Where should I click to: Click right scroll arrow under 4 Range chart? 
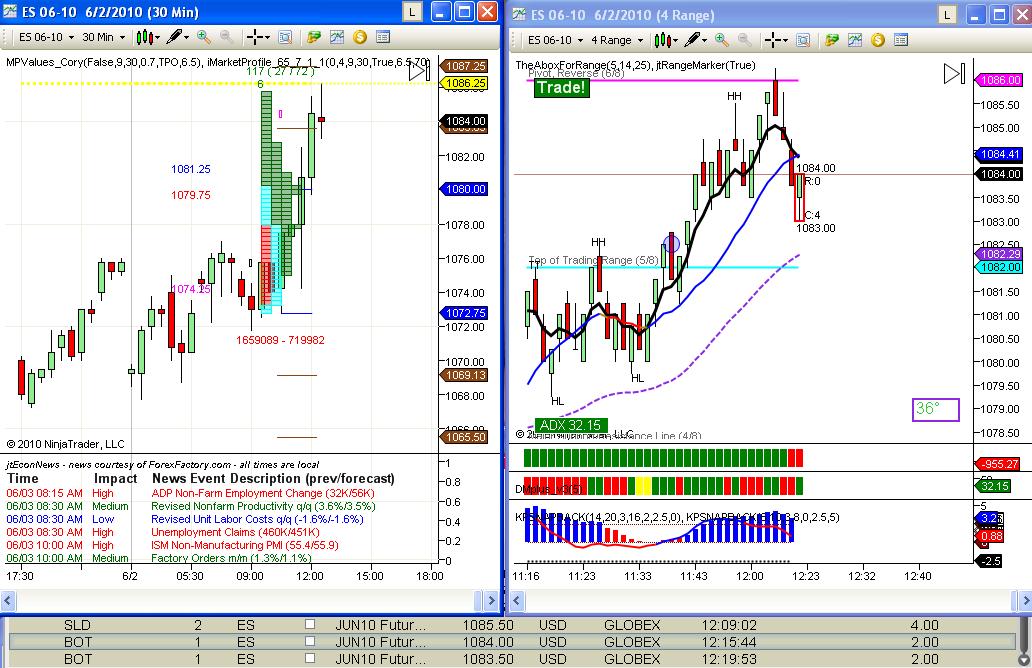point(1025,600)
